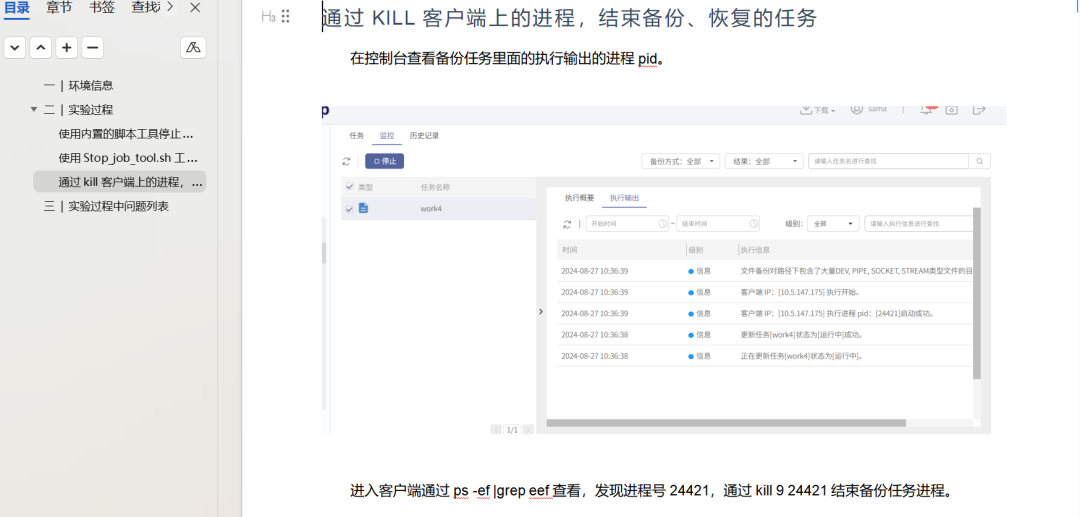Image resolution: width=1080 pixels, height=517 pixels.
Task: Open the 章节 navigation tab
Action: [59, 8]
